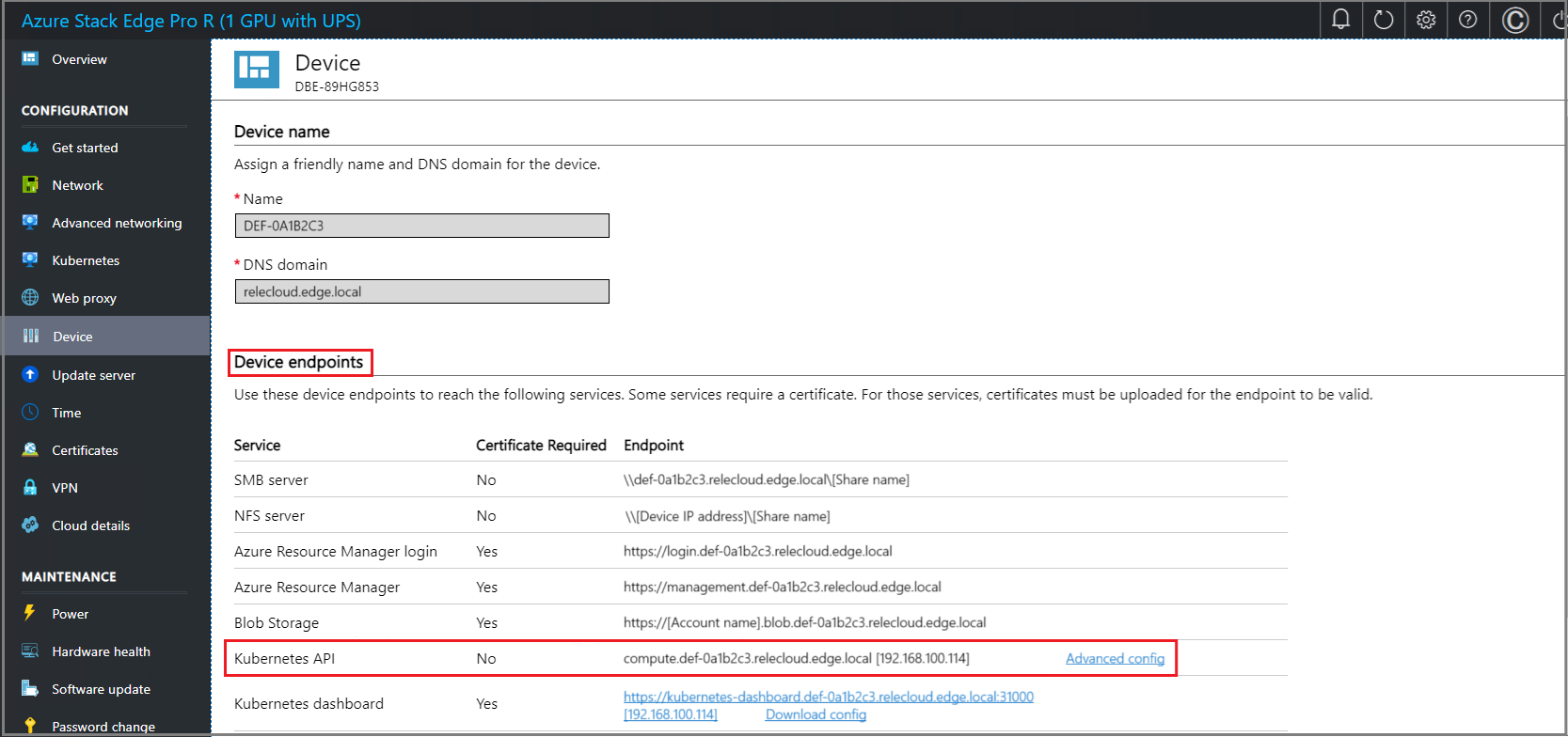Select Web proxy in sidebar
This screenshot has width=1568, height=737.
(x=84, y=298)
